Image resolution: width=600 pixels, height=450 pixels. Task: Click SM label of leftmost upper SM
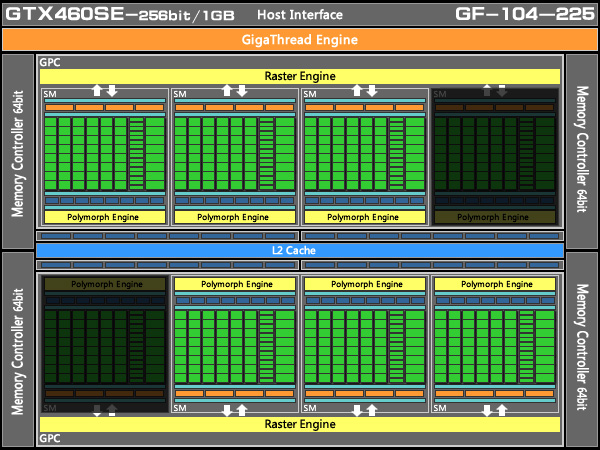coord(50,94)
